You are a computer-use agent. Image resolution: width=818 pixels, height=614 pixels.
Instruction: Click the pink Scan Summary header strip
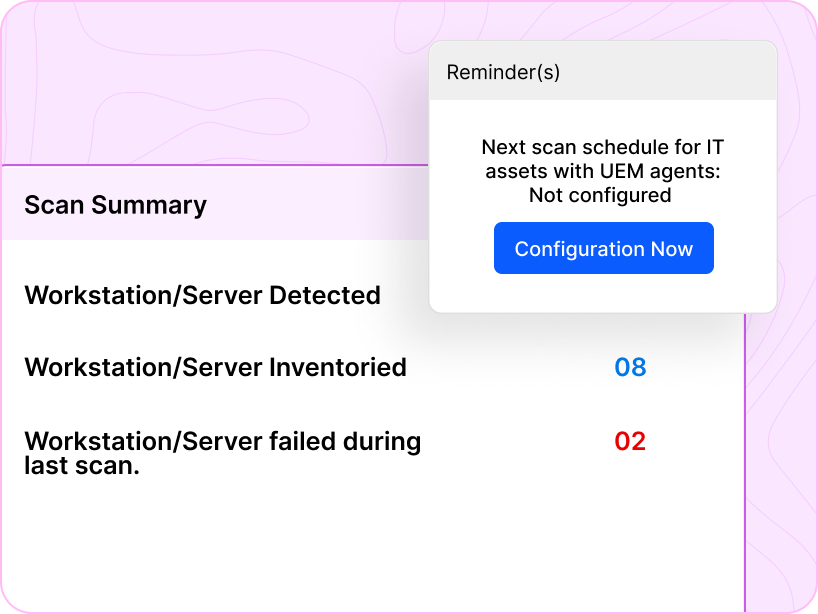[x=320, y=205]
